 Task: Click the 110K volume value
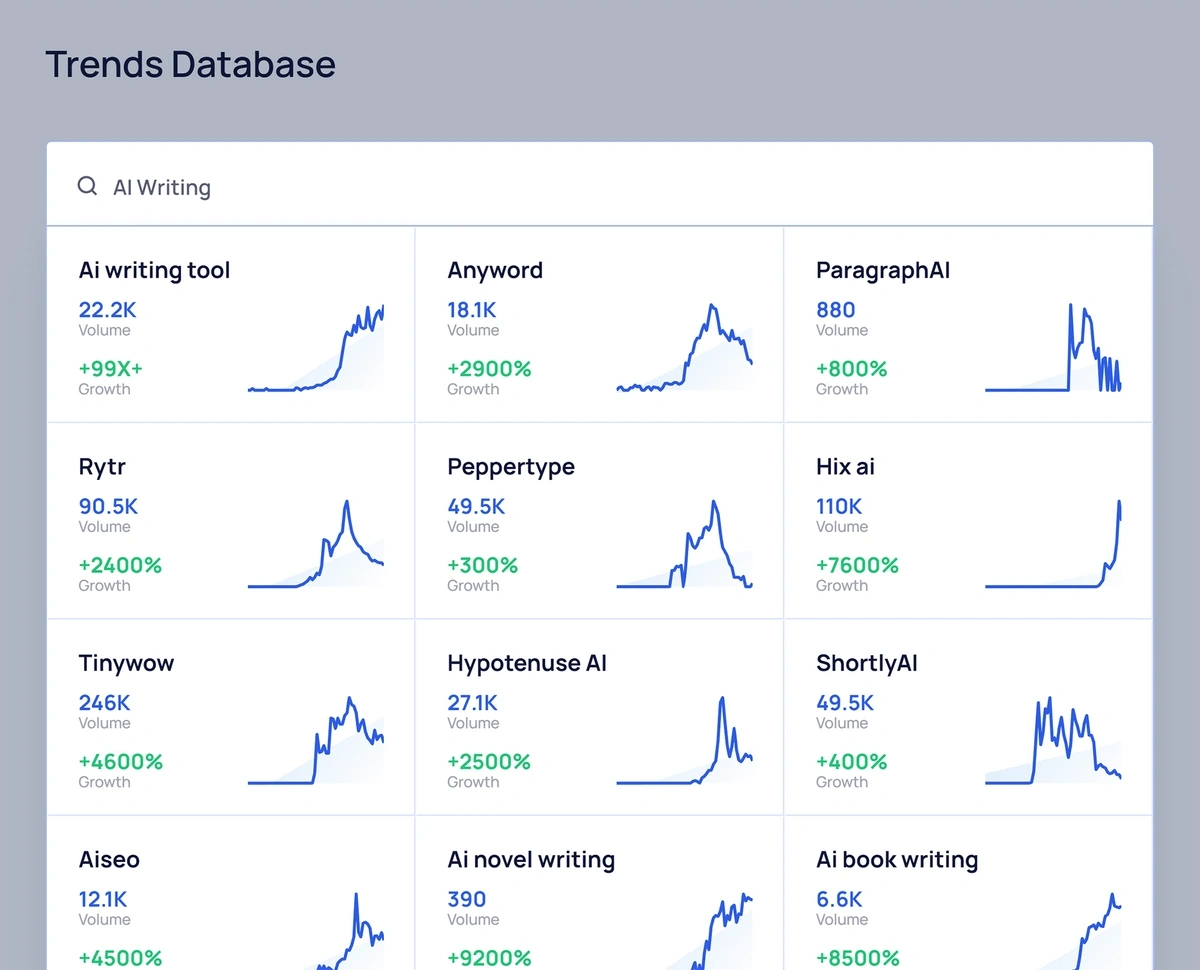click(839, 506)
